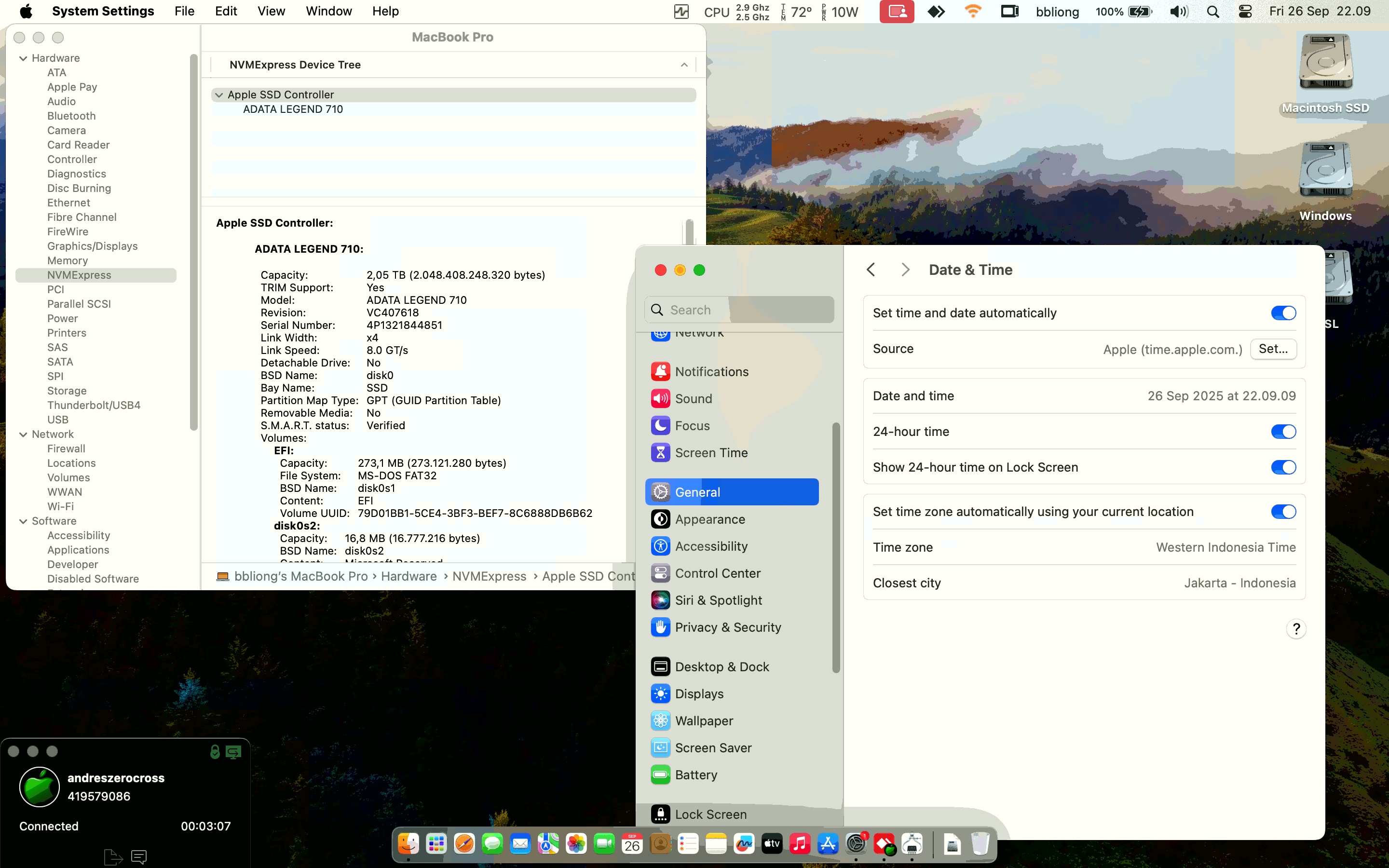Select ADATA LEGEND 710 in device tree

tap(293, 109)
